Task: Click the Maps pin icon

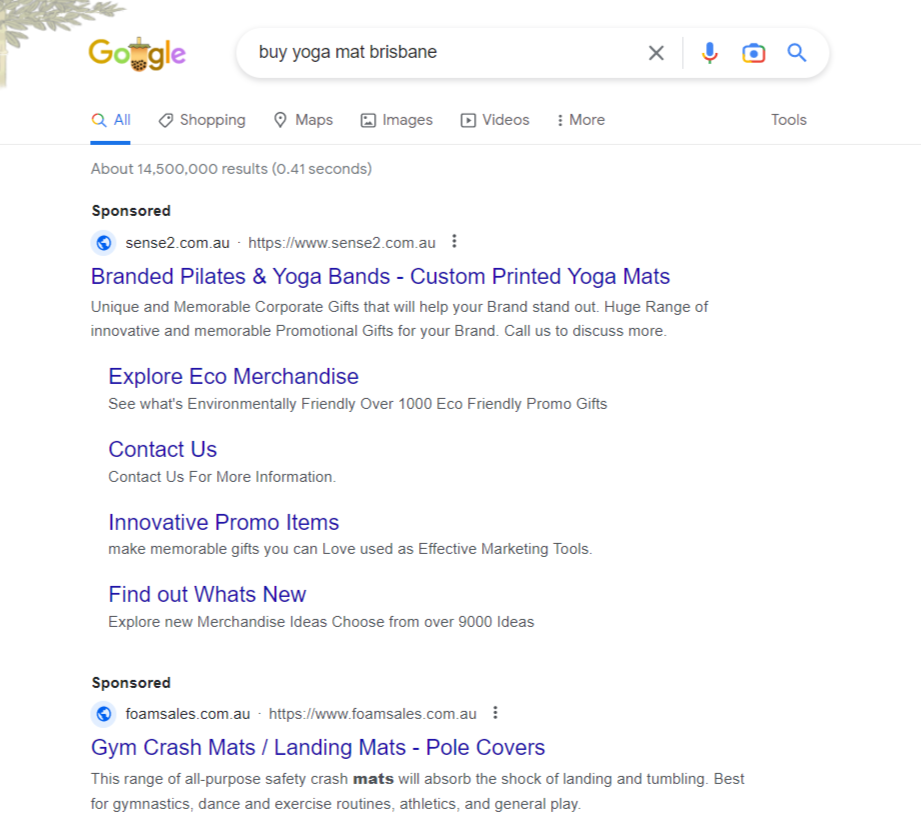Action: click(x=279, y=119)
